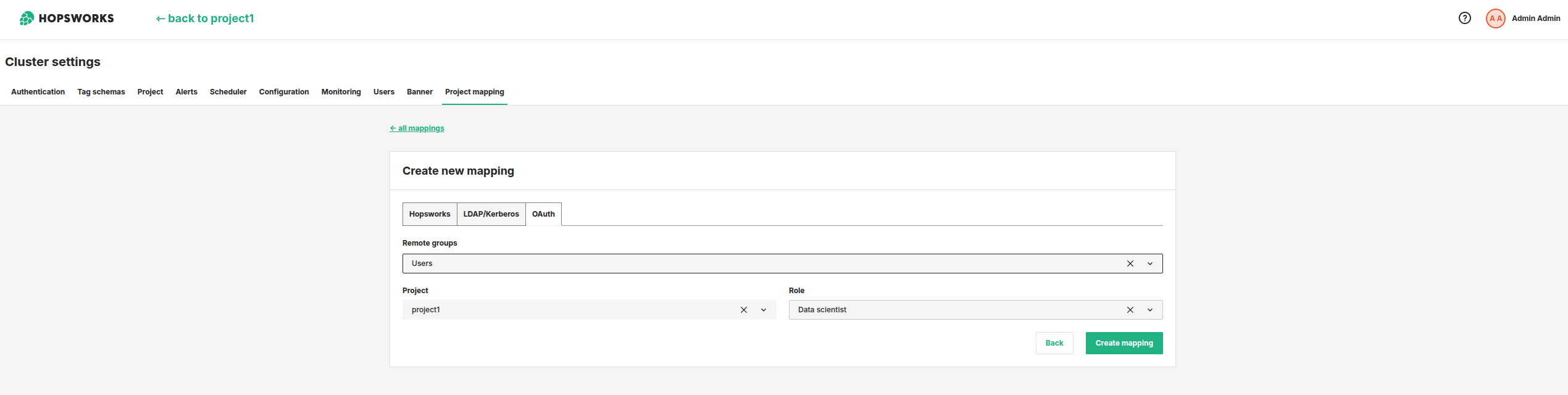
Task: Click the Hopsworks logo icon
Action: (x=27, y=19)
